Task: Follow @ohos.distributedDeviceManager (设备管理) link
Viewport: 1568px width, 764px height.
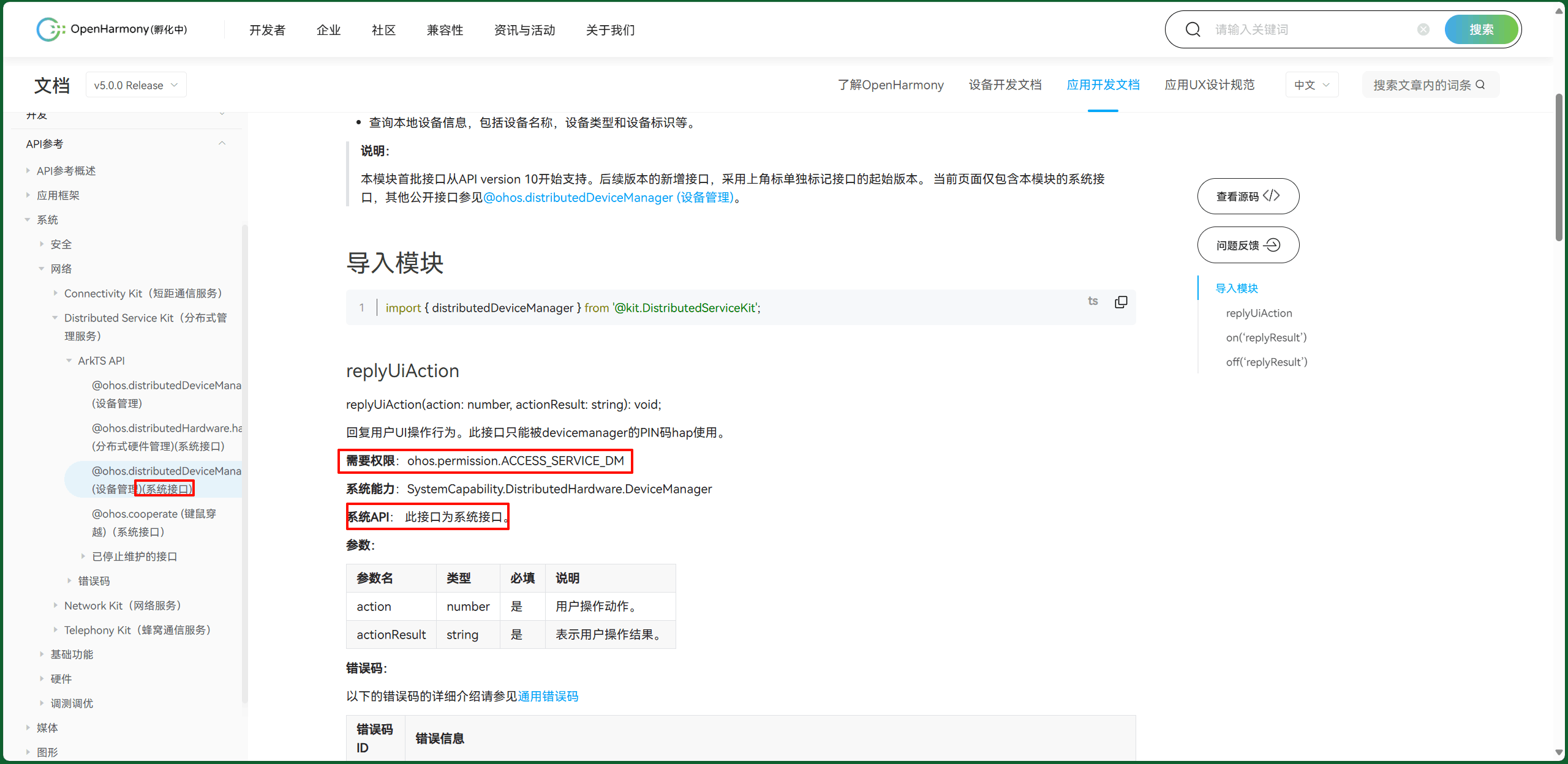Action: (x=608, y=198)
